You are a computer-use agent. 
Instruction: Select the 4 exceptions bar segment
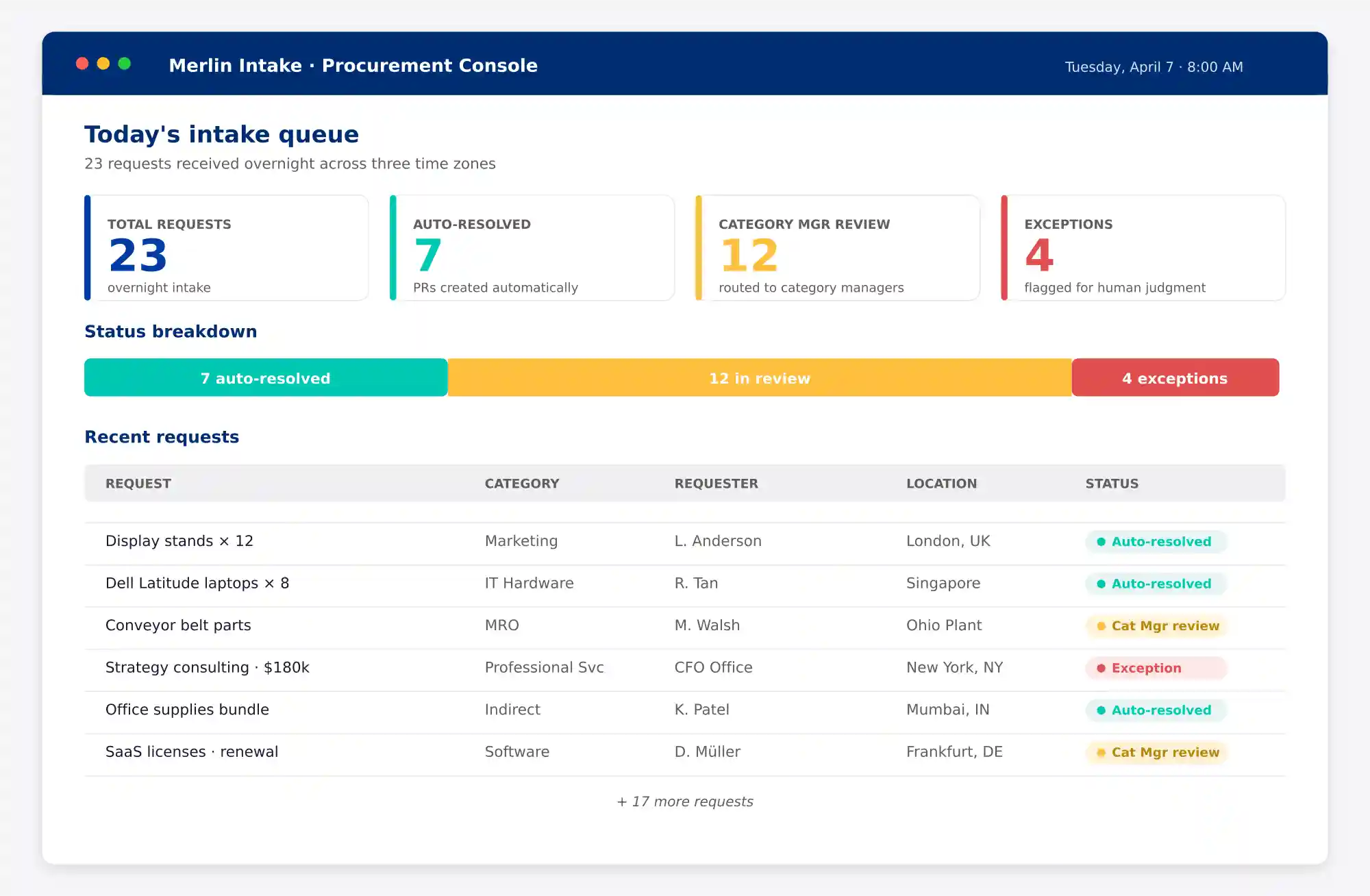1175,378
